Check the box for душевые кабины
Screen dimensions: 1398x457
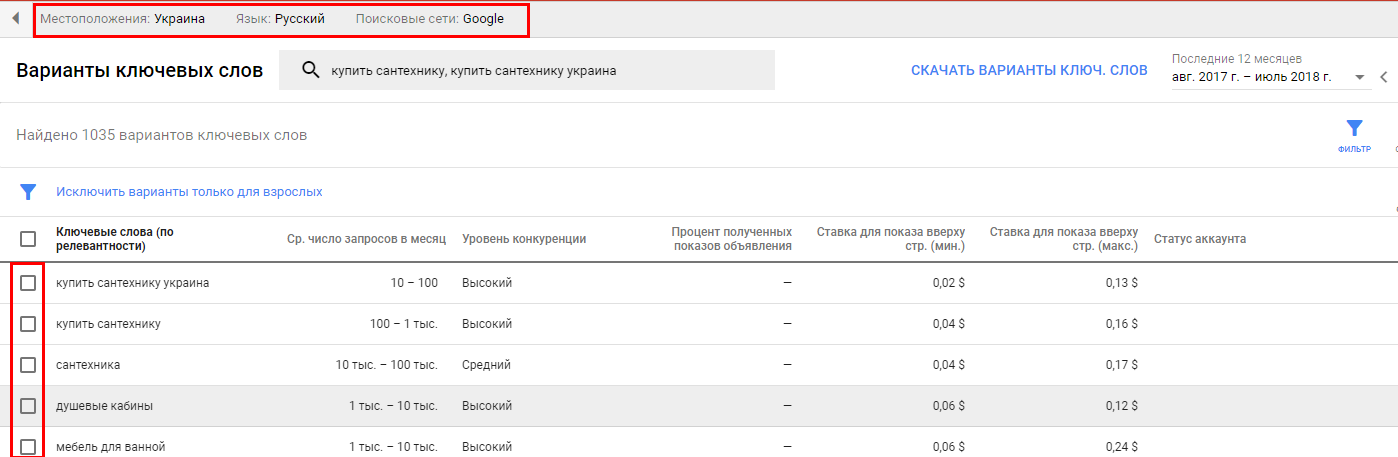tap(28, 406)
